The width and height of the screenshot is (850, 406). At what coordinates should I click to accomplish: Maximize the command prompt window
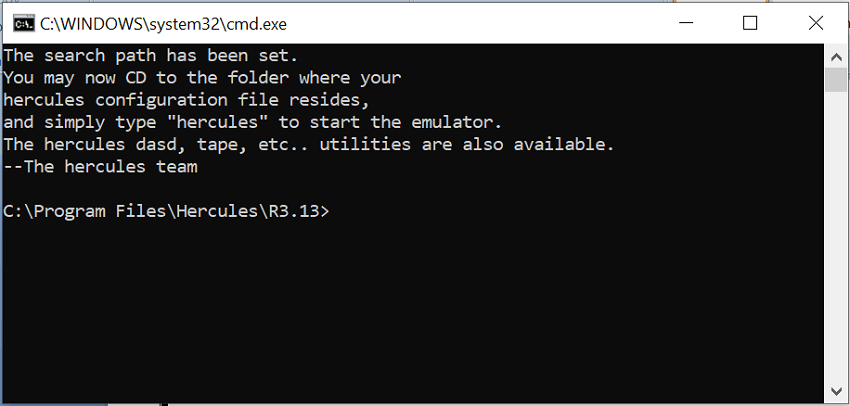(750, 23)
